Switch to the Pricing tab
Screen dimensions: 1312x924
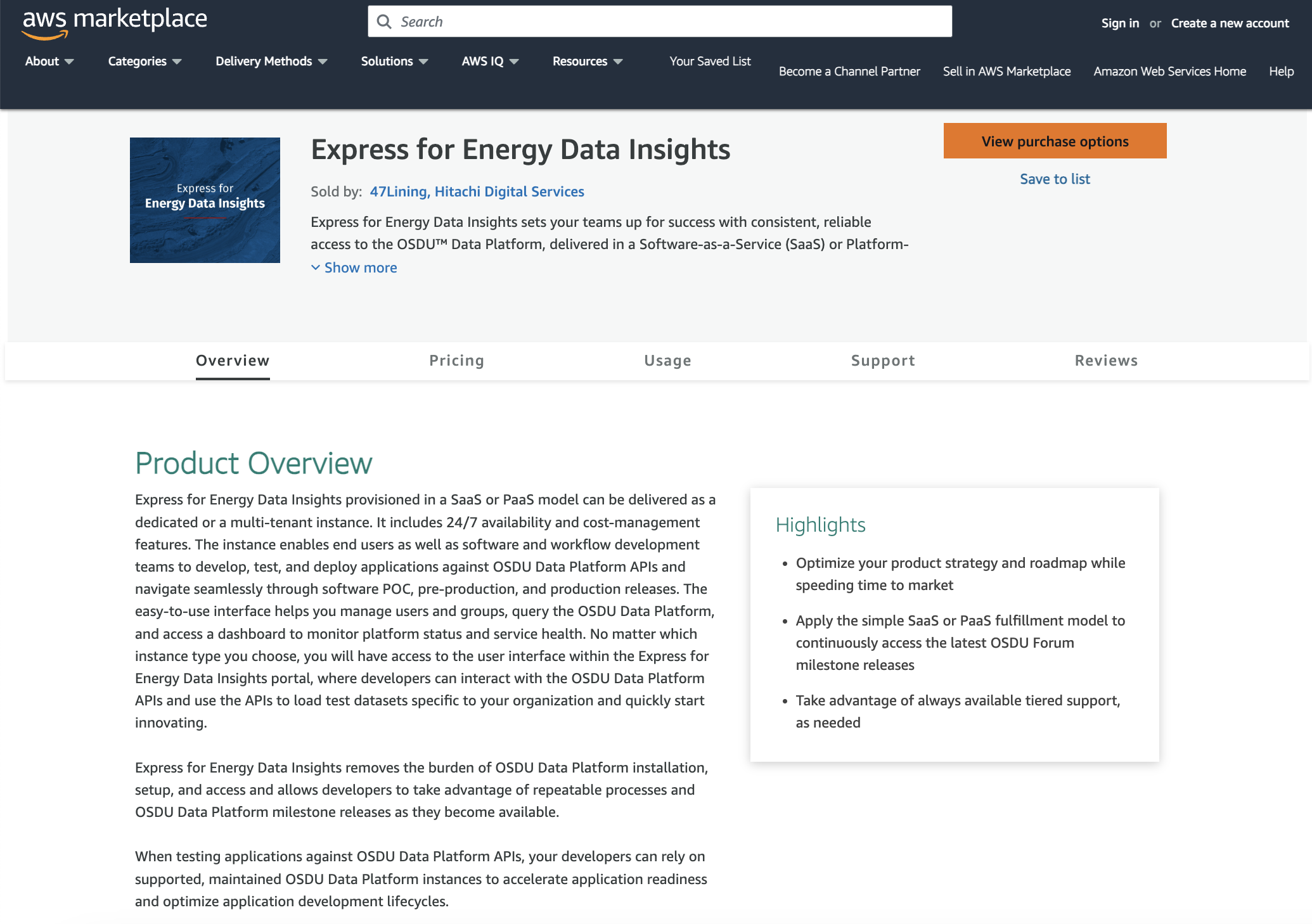click(456, 361)
